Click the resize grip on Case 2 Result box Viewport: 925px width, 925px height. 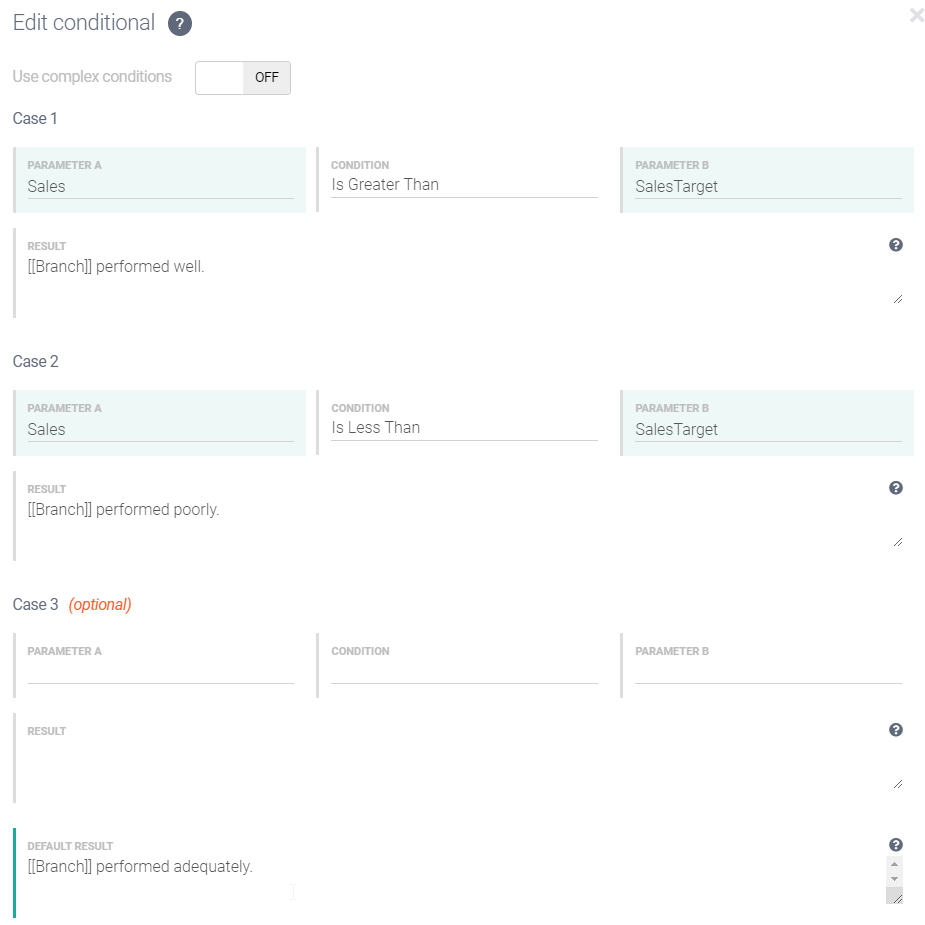click(x=897, y=540)
